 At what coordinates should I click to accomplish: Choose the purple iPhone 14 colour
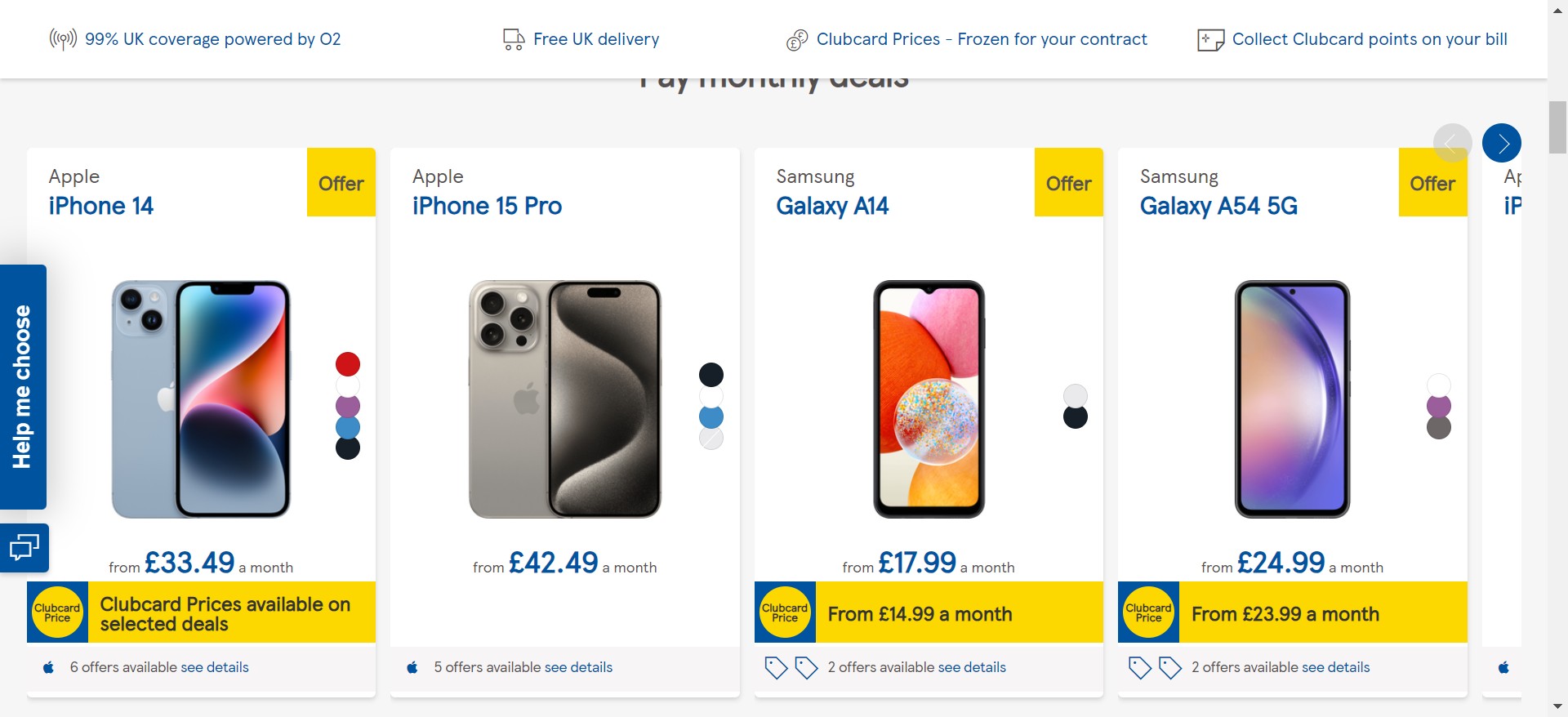(x=348, y=406)
